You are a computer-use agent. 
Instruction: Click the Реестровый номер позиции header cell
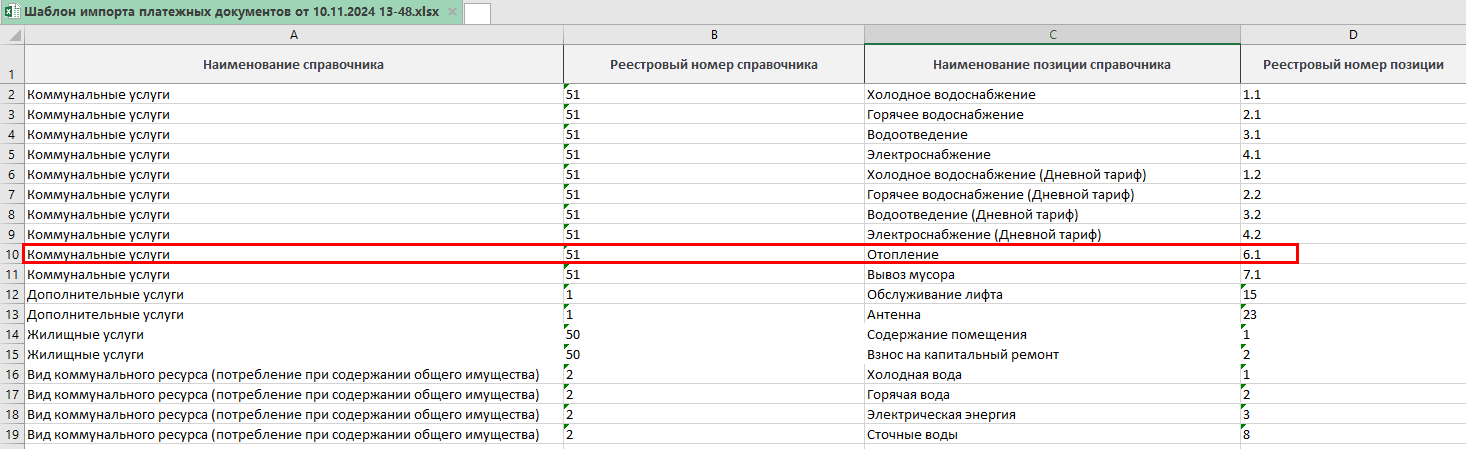1352,65
